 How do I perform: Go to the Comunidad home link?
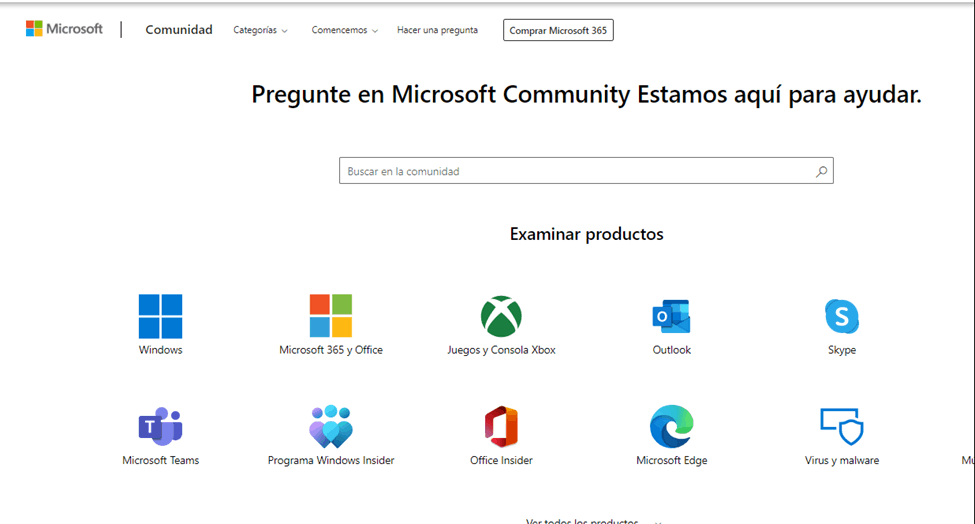tap(178, 29)
